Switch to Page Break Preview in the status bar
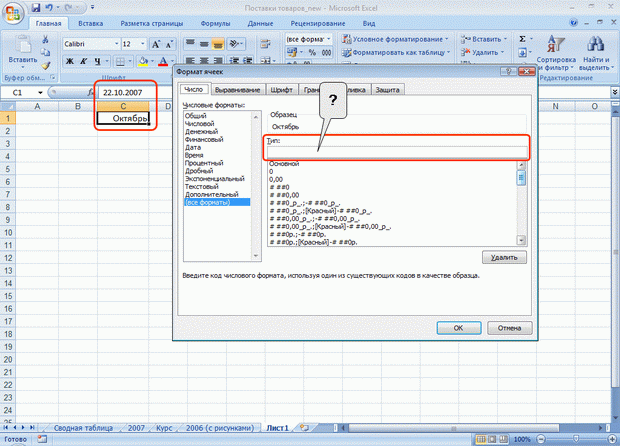This screenshot has height=446, width=620. (x=503, y=439)
